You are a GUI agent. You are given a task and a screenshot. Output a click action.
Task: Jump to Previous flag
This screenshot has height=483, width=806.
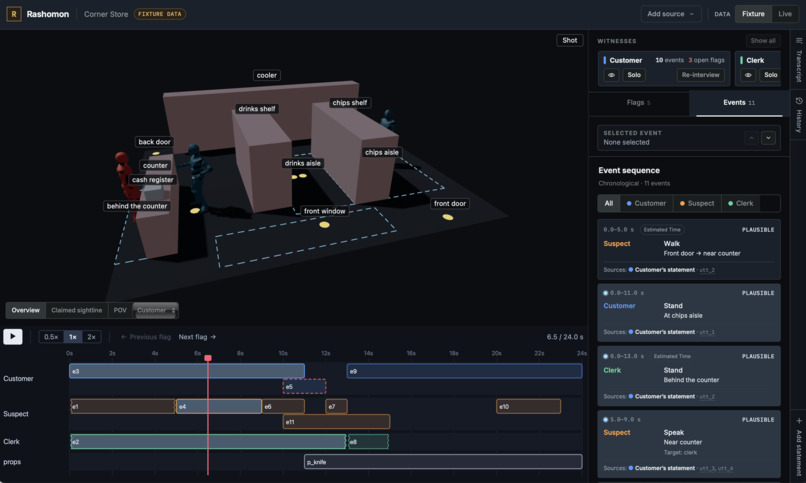coord(145,337)
